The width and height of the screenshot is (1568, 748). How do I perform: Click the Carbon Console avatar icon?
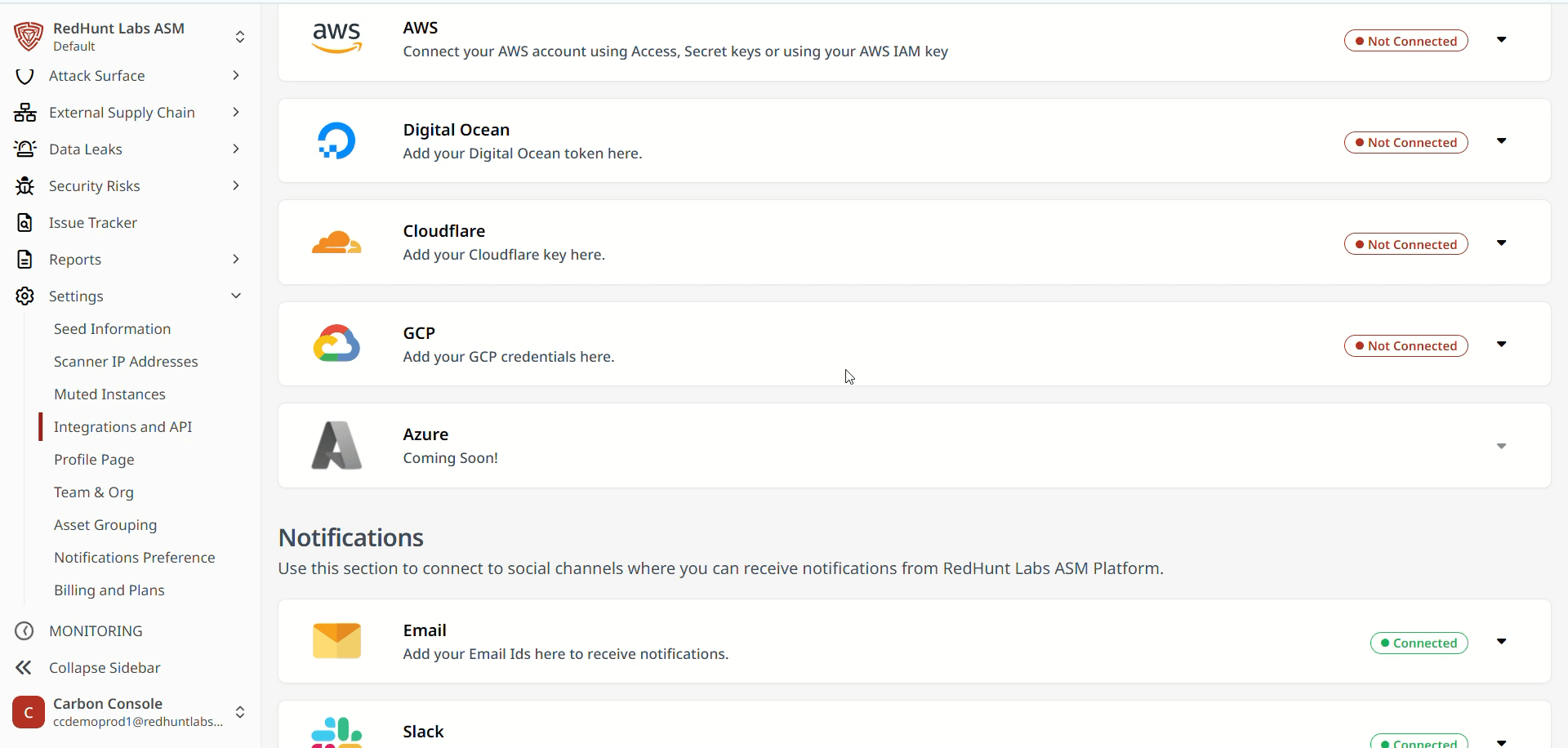pos(29,712)
